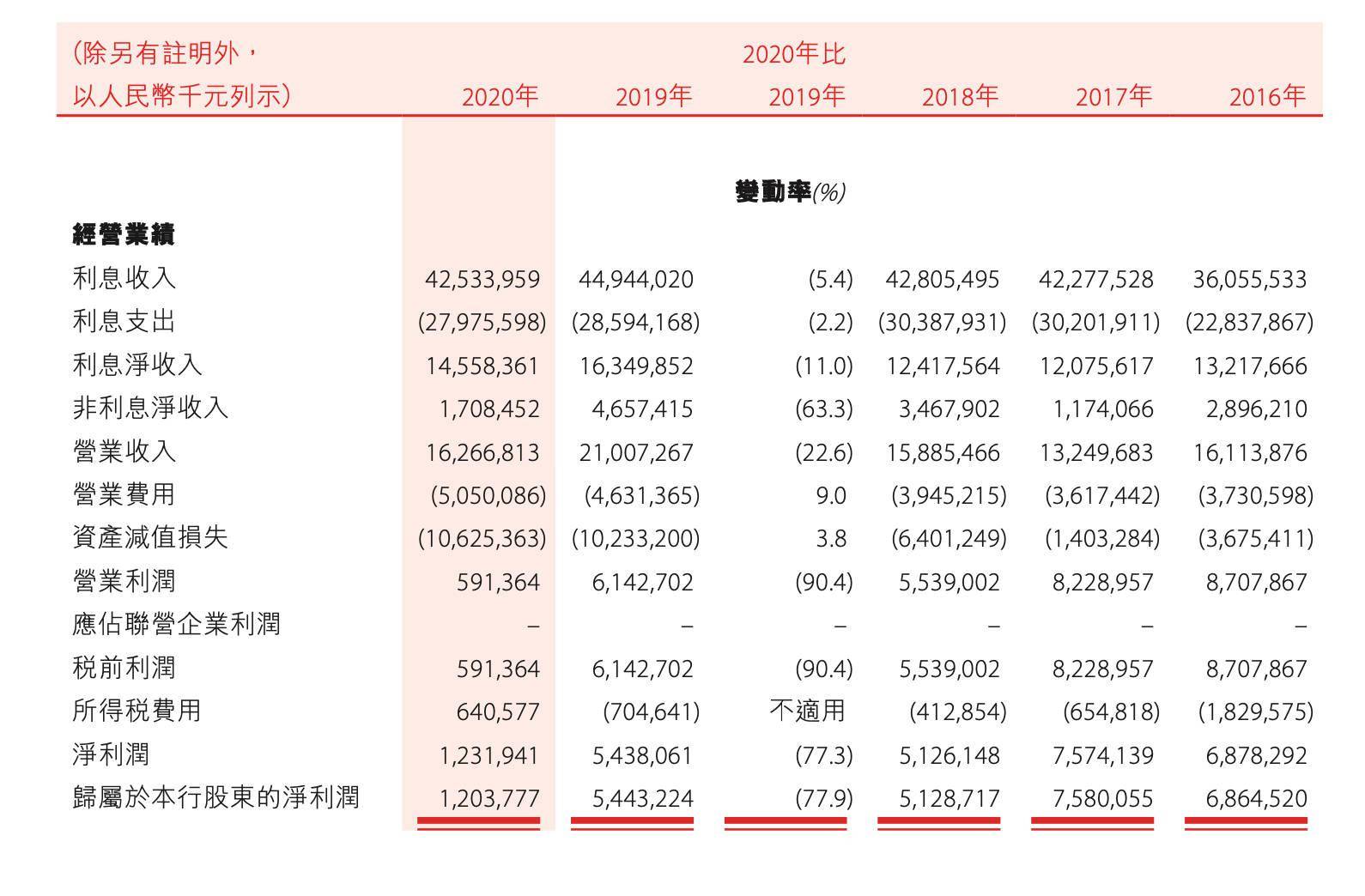Click the 不適用 cell in 所得税費用 row
1365x896 pixels.
pyautogui.click(x=807, y=711)
